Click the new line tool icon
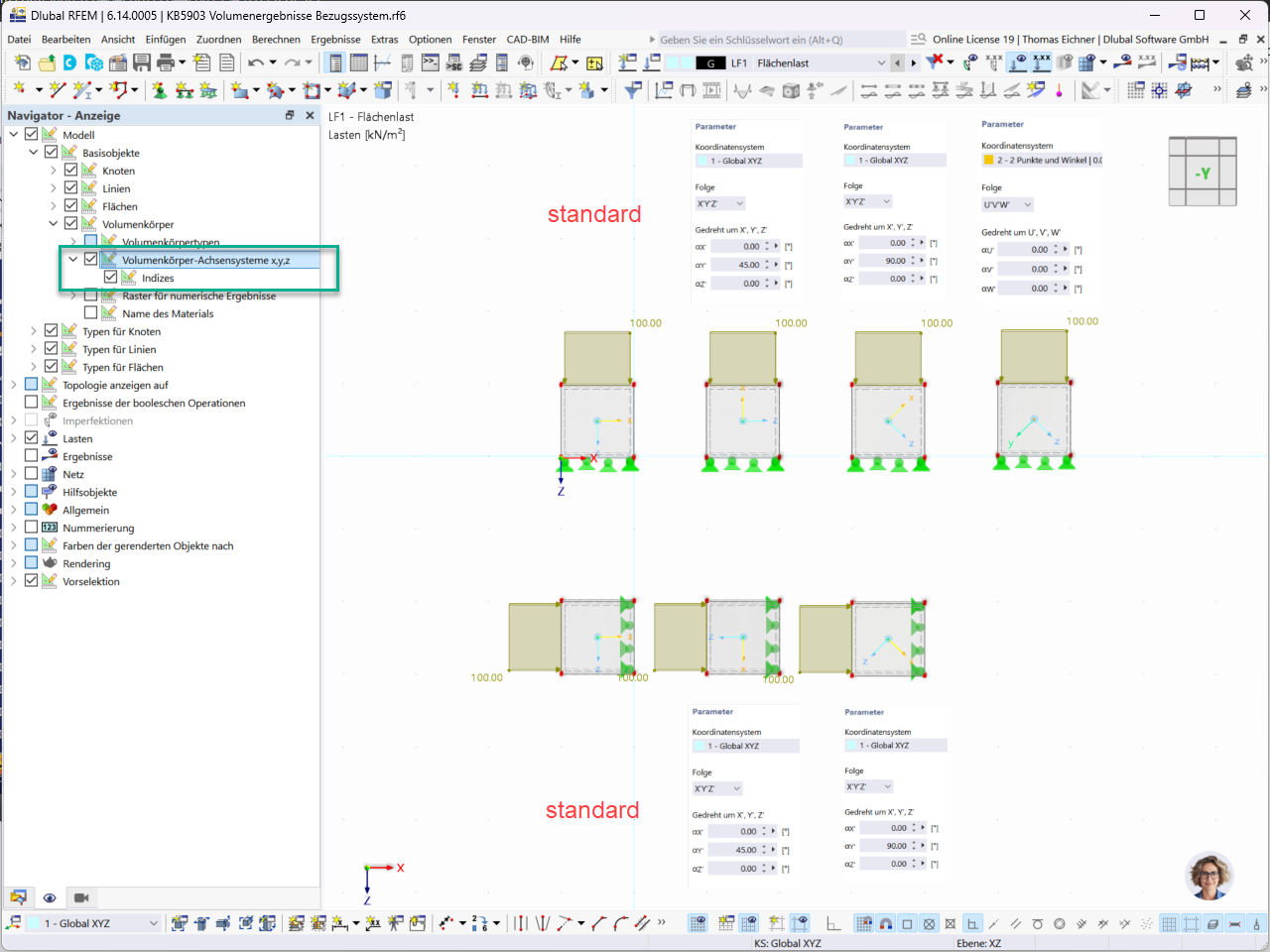The height and width of the screenshot is (952, 1270). coord(58,90)
